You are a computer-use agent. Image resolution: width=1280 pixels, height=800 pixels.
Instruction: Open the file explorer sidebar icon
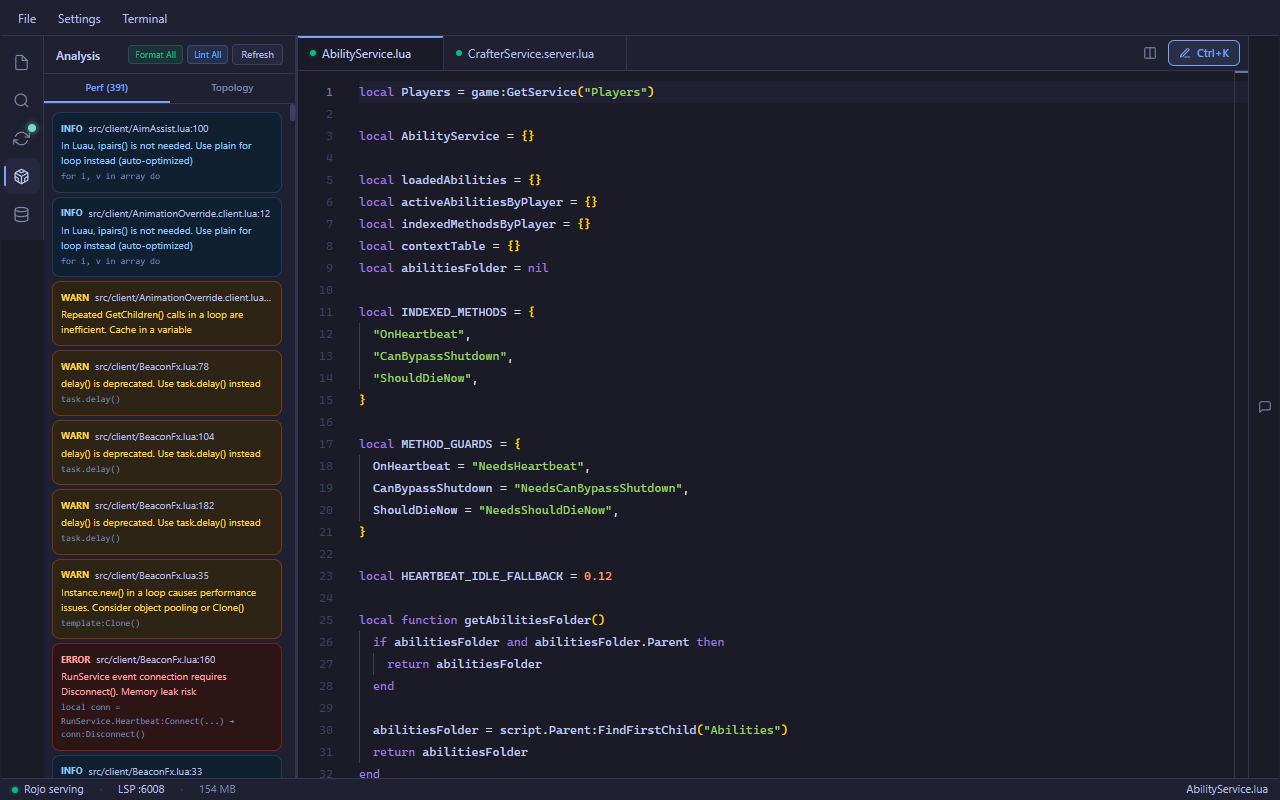click(20, 62)
